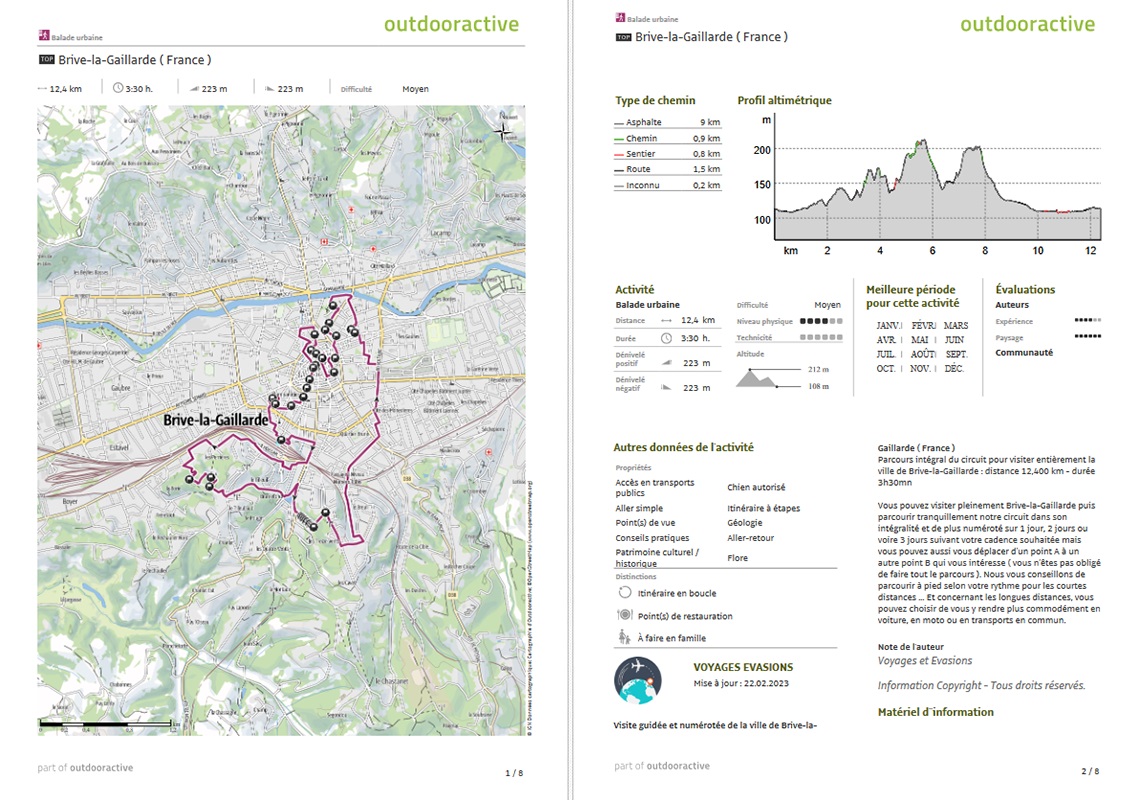The image size is (1140, 800).
Task: Click the Paysage rating dots
Action: click(1088, 336)
